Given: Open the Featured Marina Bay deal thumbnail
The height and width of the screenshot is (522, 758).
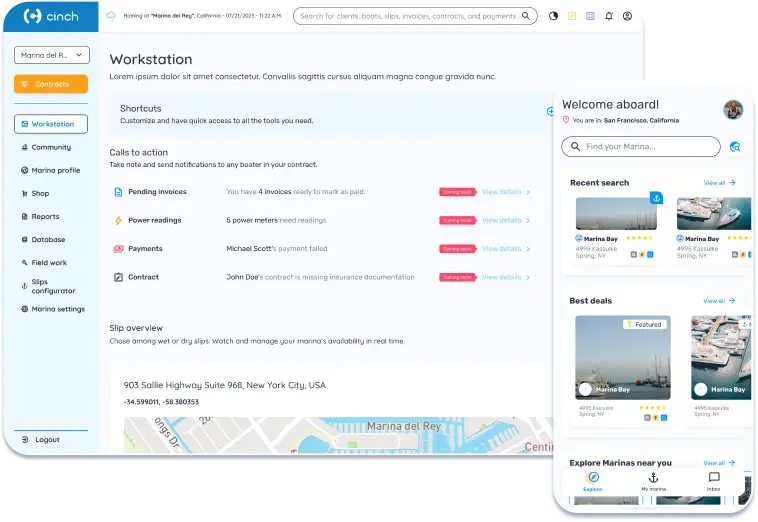Looking at the screenshot, I should (623, 357).
